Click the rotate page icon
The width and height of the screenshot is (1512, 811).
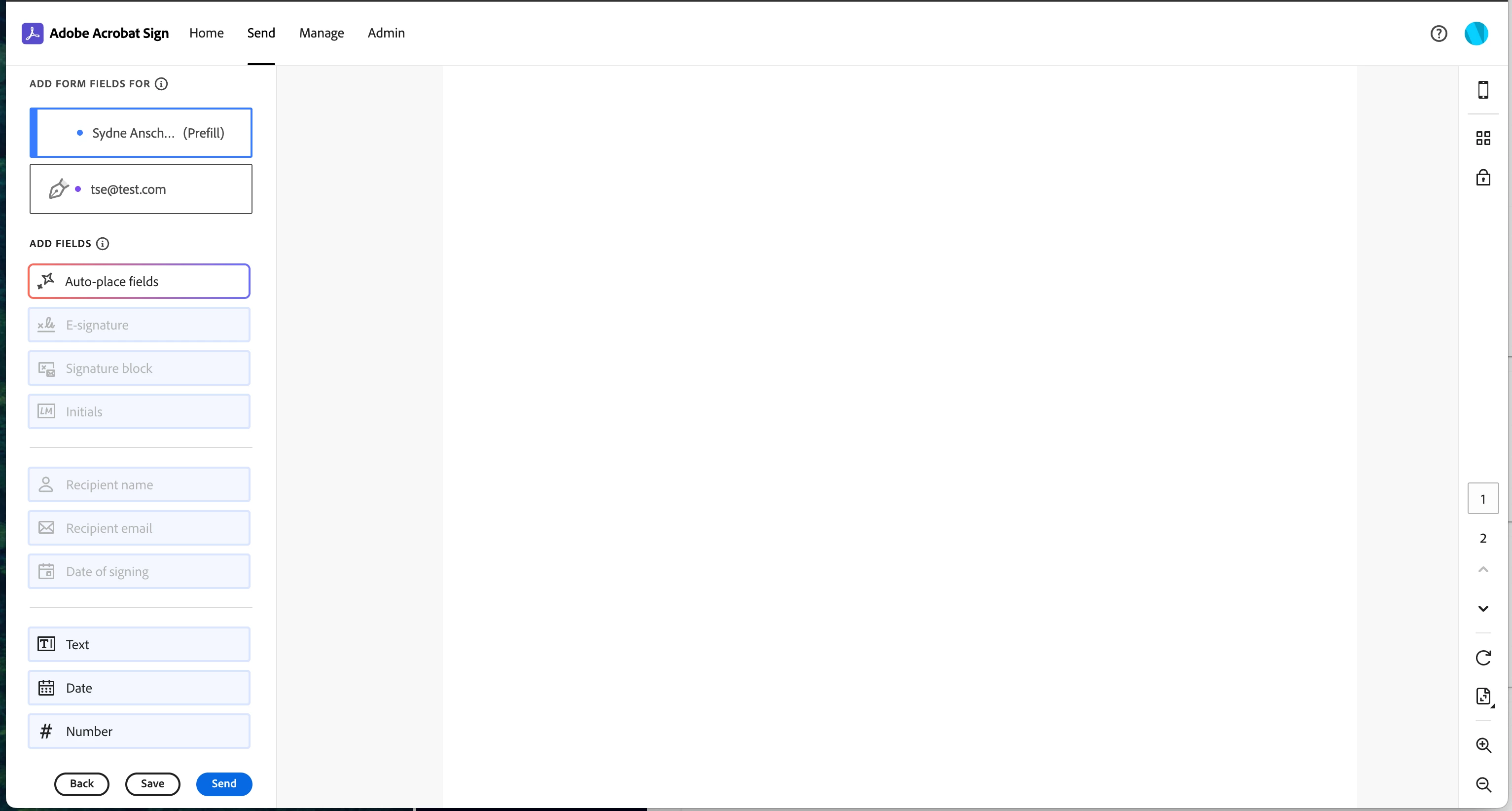[x=1482, y=658]
